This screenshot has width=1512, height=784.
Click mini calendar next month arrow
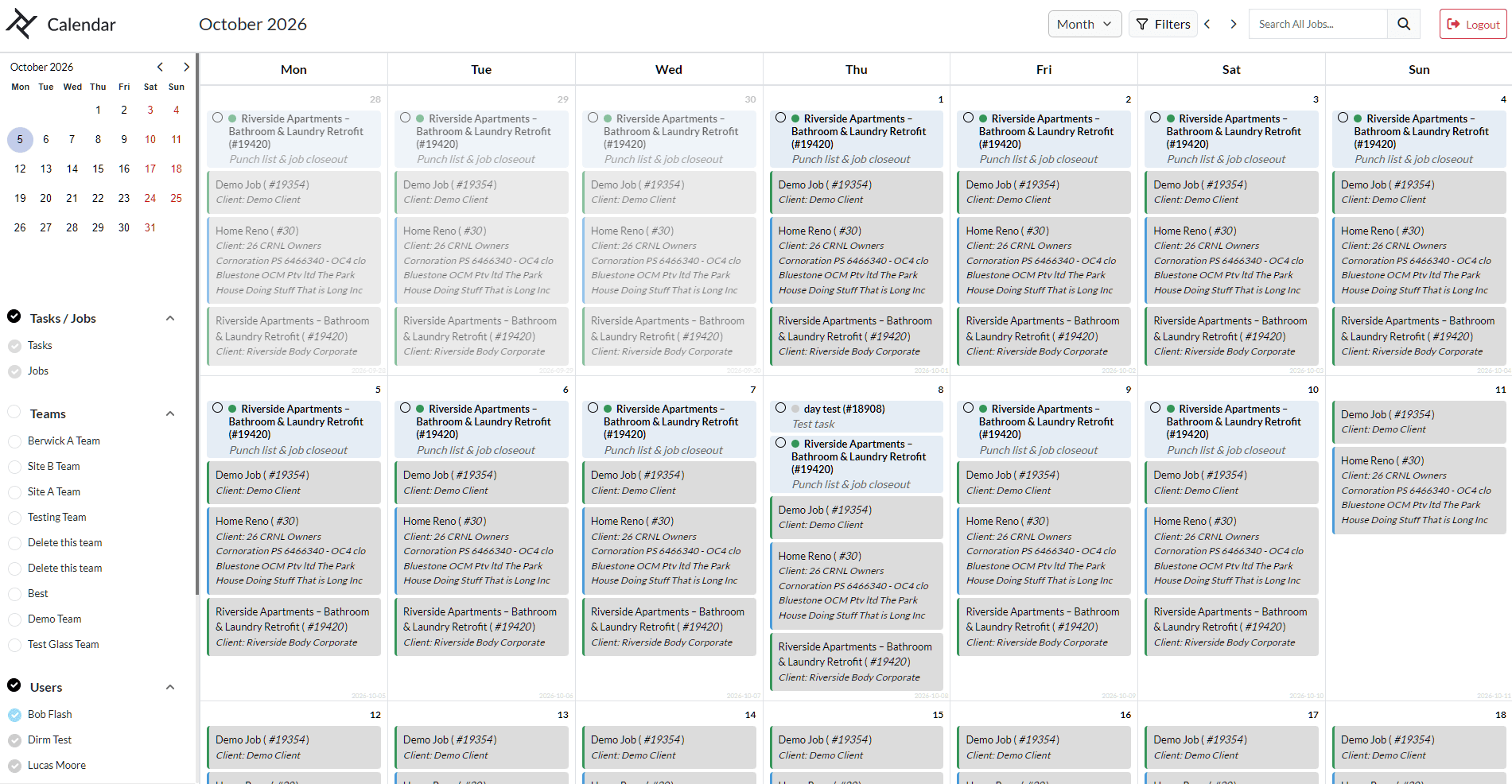click(x=186, y=67)
